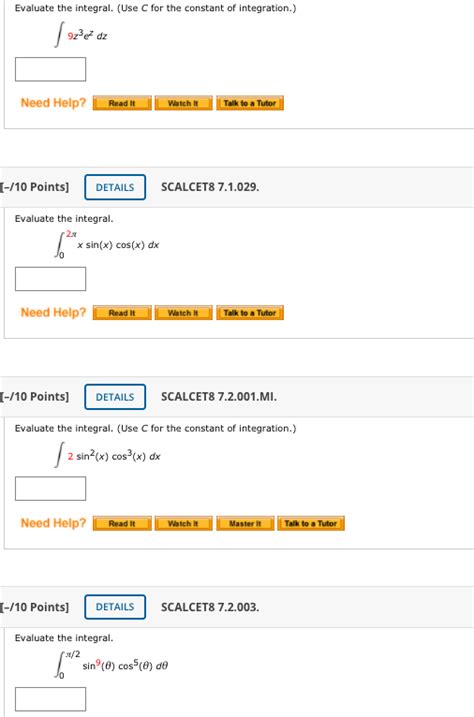Open Read It for problem 7.1.029
474x717 pixels.
coord(122,313)
